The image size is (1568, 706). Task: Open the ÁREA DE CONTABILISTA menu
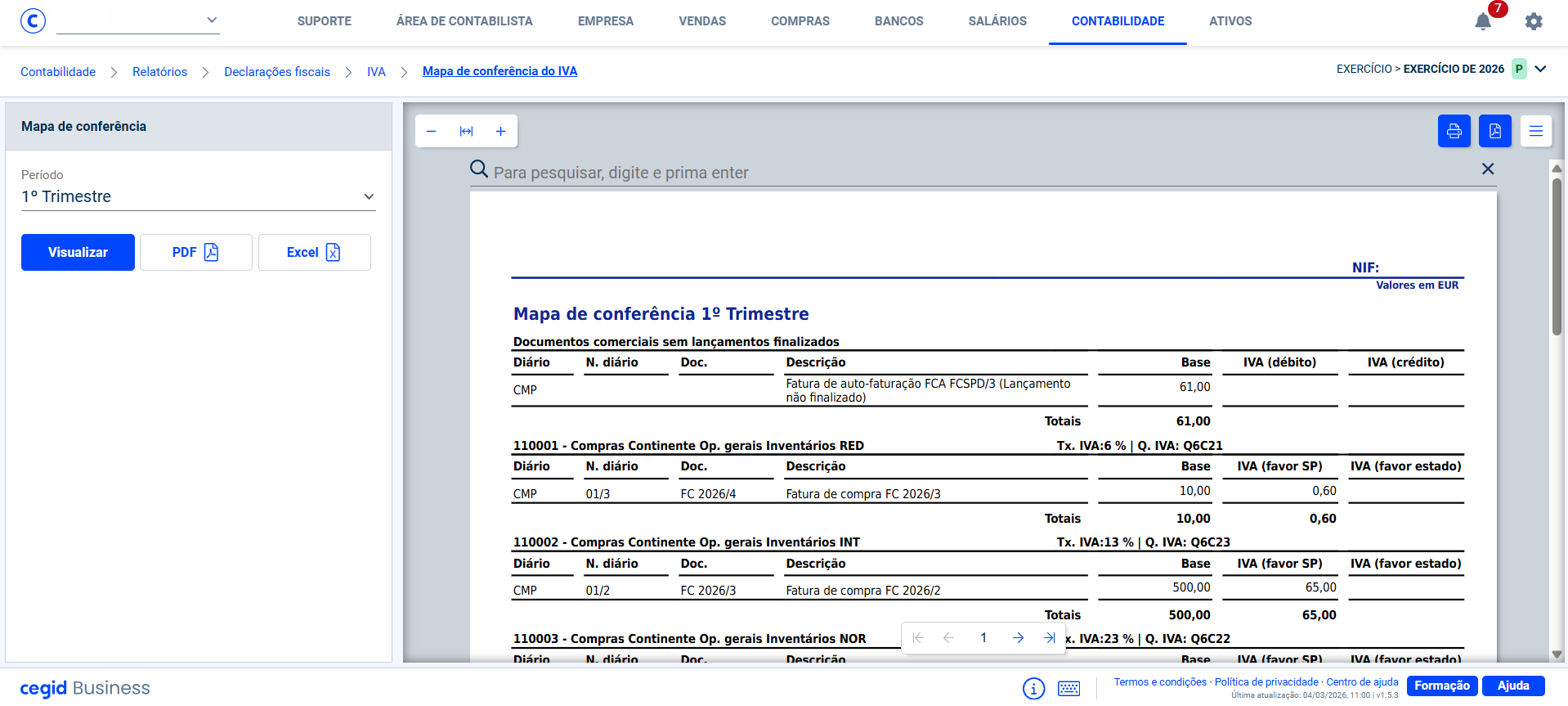click(x=464, y=21)
